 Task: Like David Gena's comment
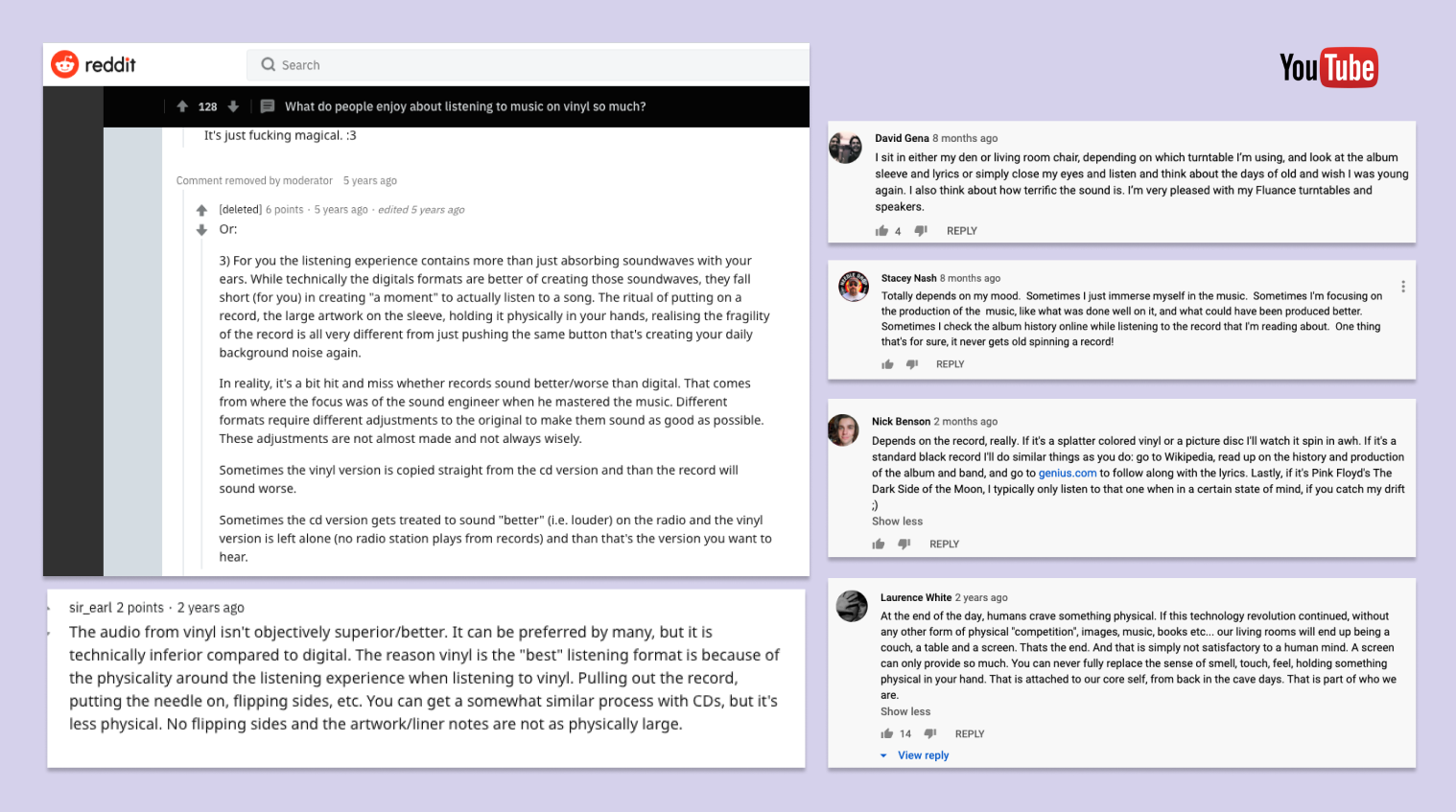pyautogui.click(x=881, y=231)
